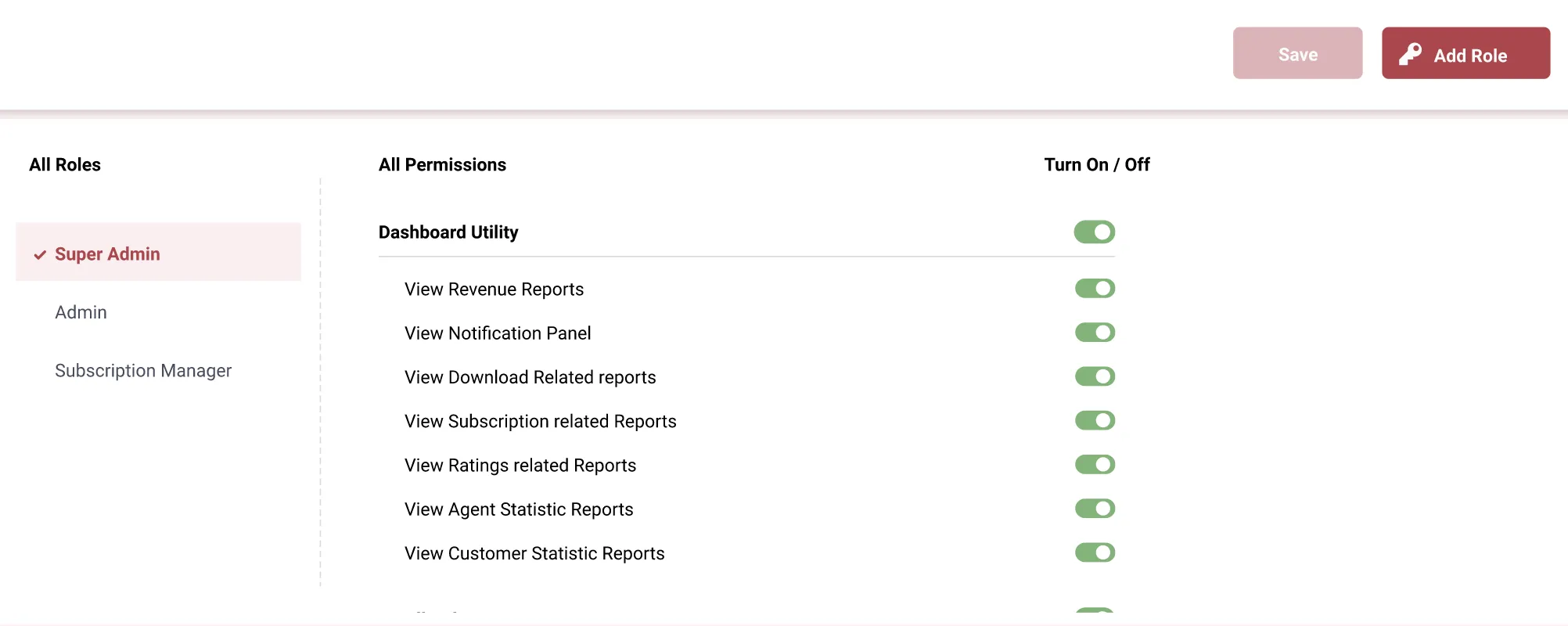Click the View Revenue Reports label
Image resolution: width=1568 pixels, height=626 pixels.
pos(494,290)
